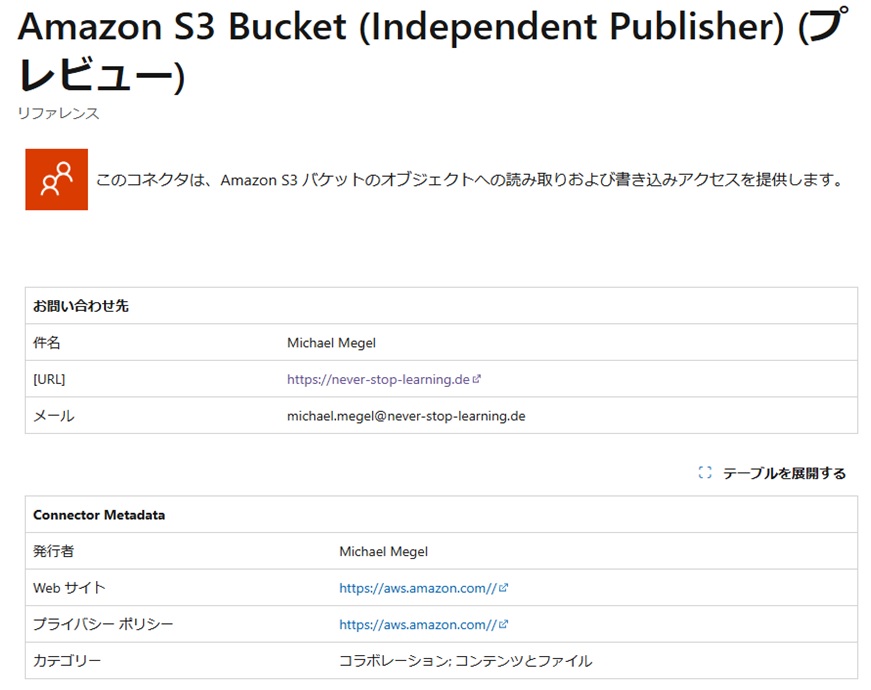Click external link icon beside never-stop-learning.de
871x690 pixels.
click(x=477, y=379)
